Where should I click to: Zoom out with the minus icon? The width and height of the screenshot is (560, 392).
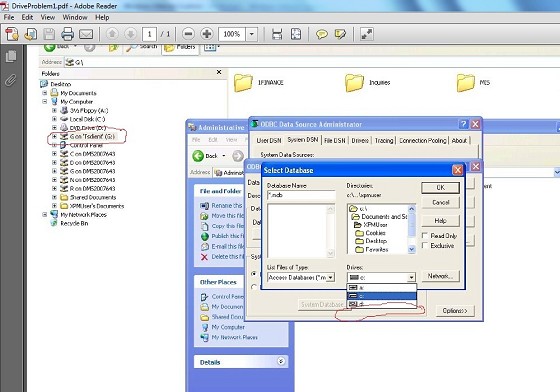[188, 34]
